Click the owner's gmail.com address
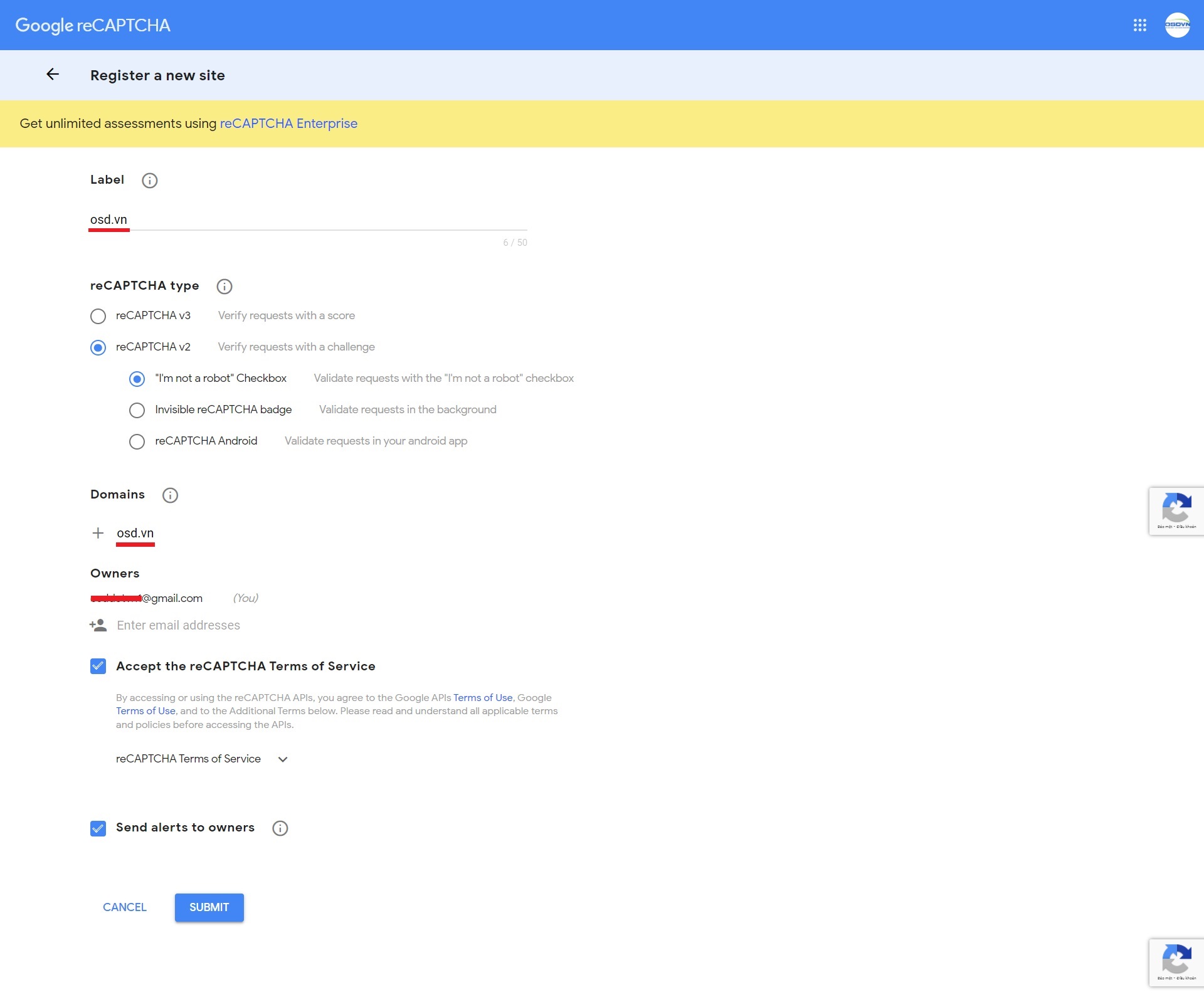The width and height of the screenshot is (1204, 997). click(x=147, y=598)
